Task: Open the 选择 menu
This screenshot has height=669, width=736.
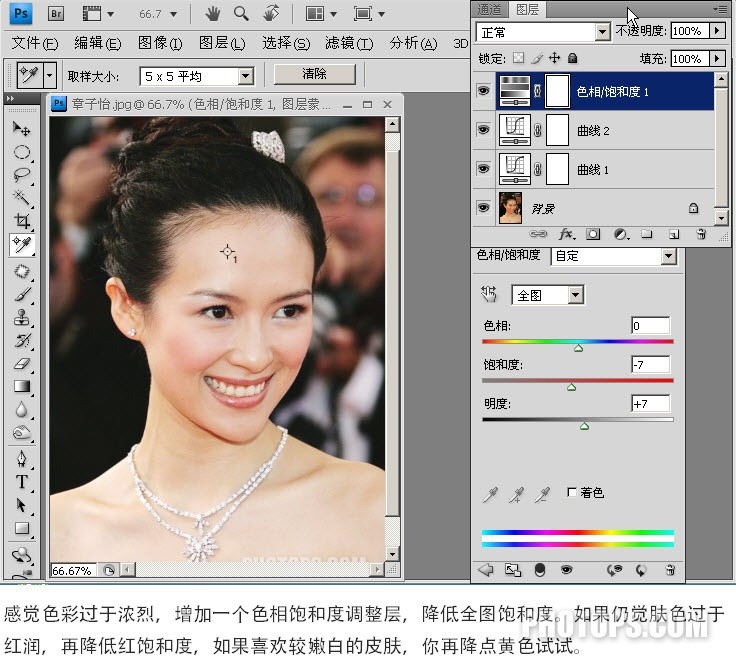Action: [286, 43]
